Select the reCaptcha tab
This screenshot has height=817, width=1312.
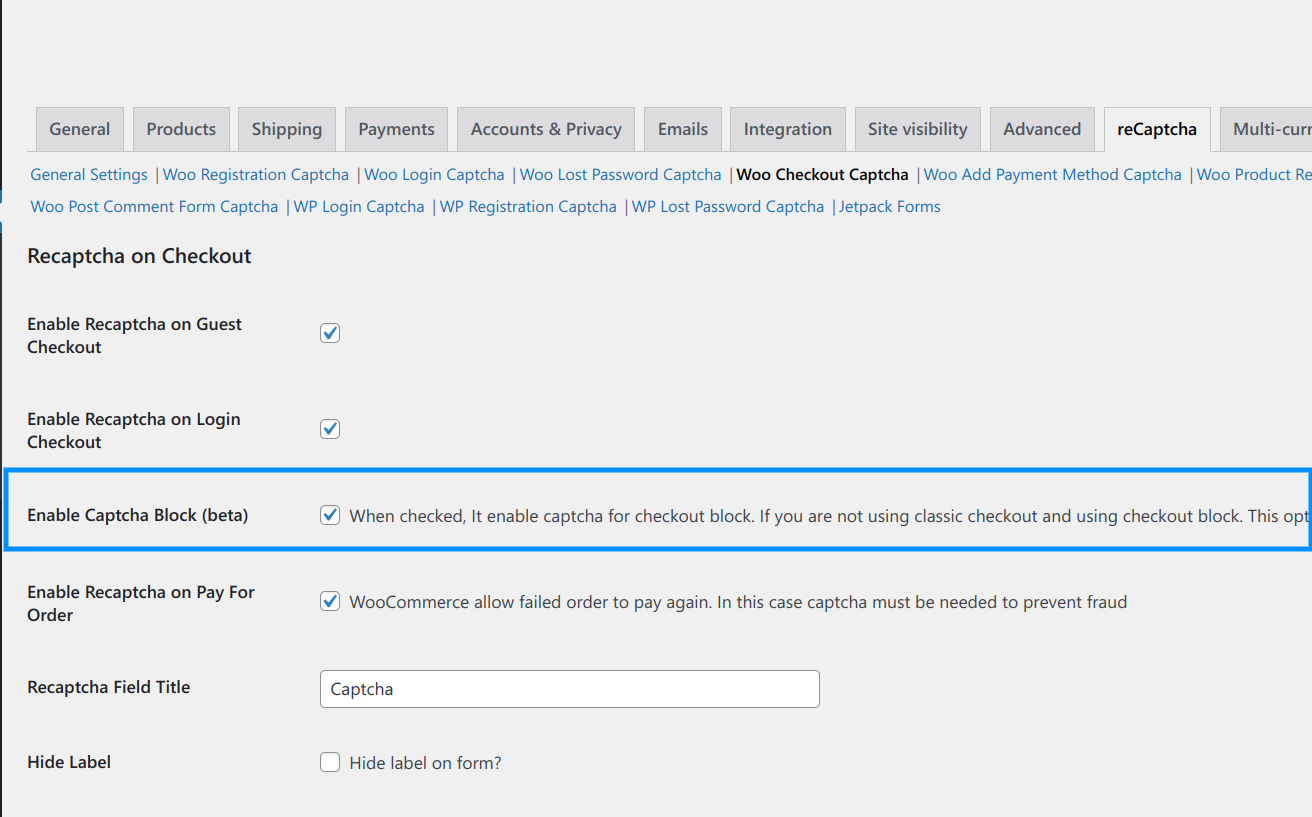(x=1157, y=129)
